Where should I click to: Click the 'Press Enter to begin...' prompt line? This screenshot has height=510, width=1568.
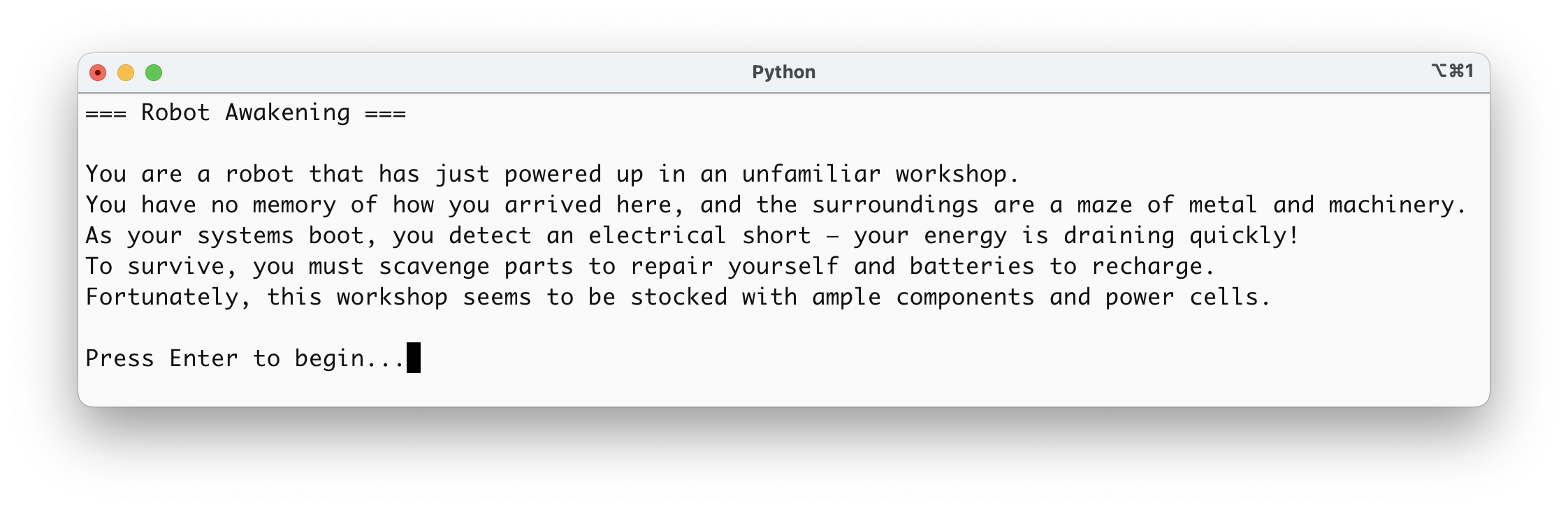[x=245, y=358]
